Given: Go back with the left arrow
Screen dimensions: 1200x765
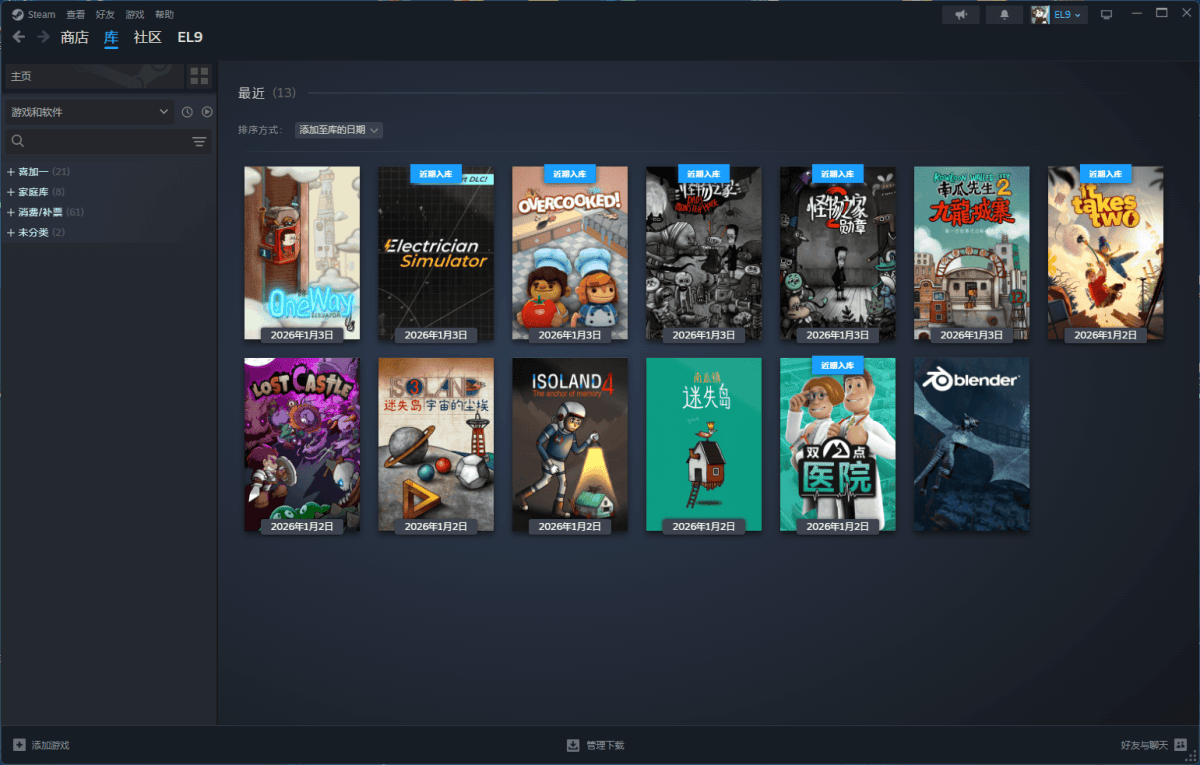Looking at the screenshot, I should [x=19, y=37].
